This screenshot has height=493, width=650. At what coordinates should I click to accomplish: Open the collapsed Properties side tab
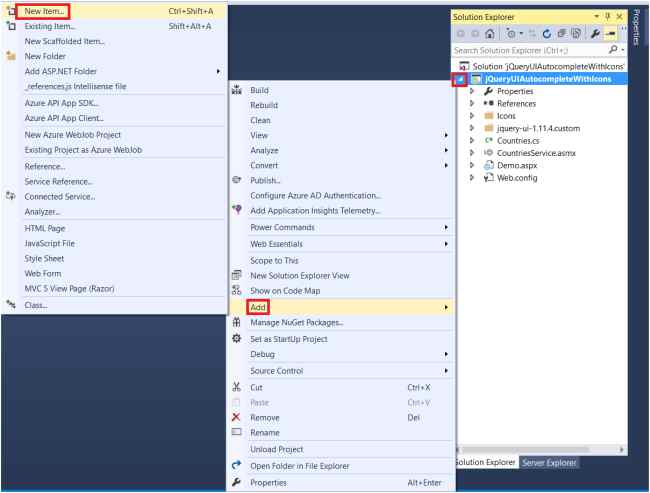(637, 27)
